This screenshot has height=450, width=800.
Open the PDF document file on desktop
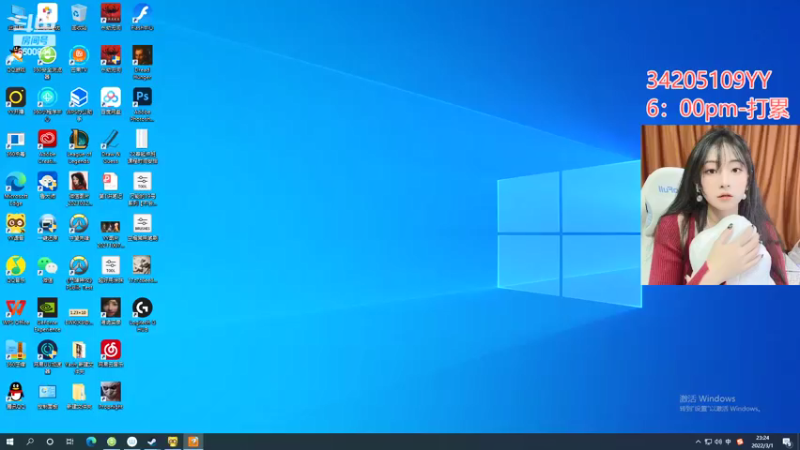[x=110, y=185]
